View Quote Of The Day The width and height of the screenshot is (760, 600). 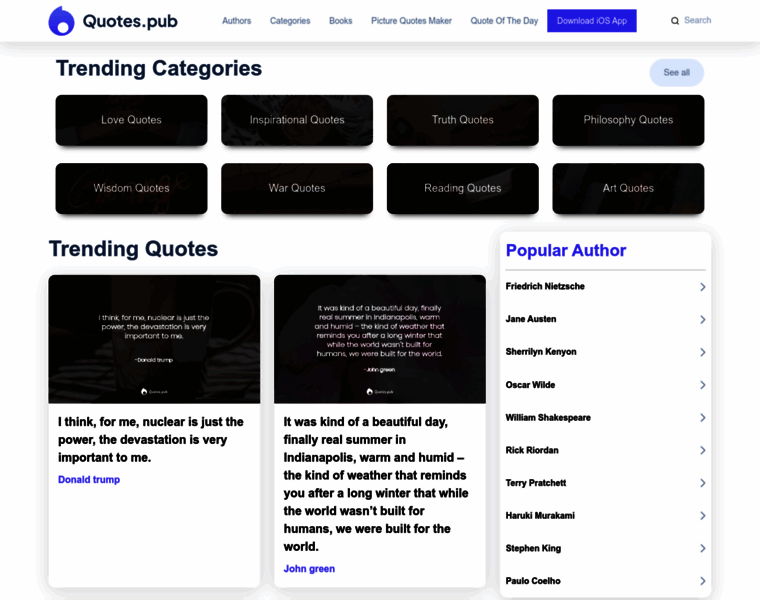pyautogui.click(x=504, y=21)
